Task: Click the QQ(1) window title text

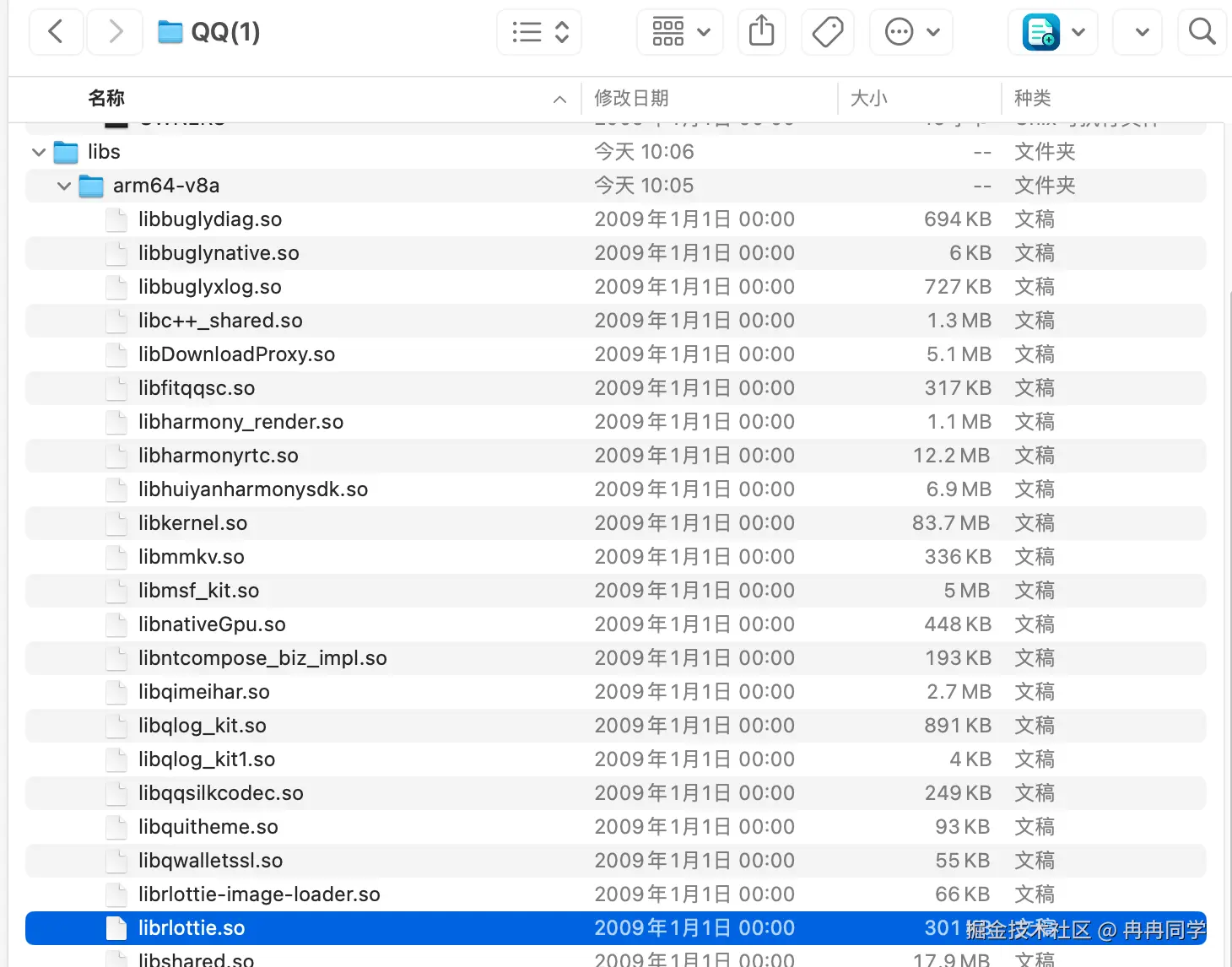Action: pyautogui.click(x=226, y=32)
